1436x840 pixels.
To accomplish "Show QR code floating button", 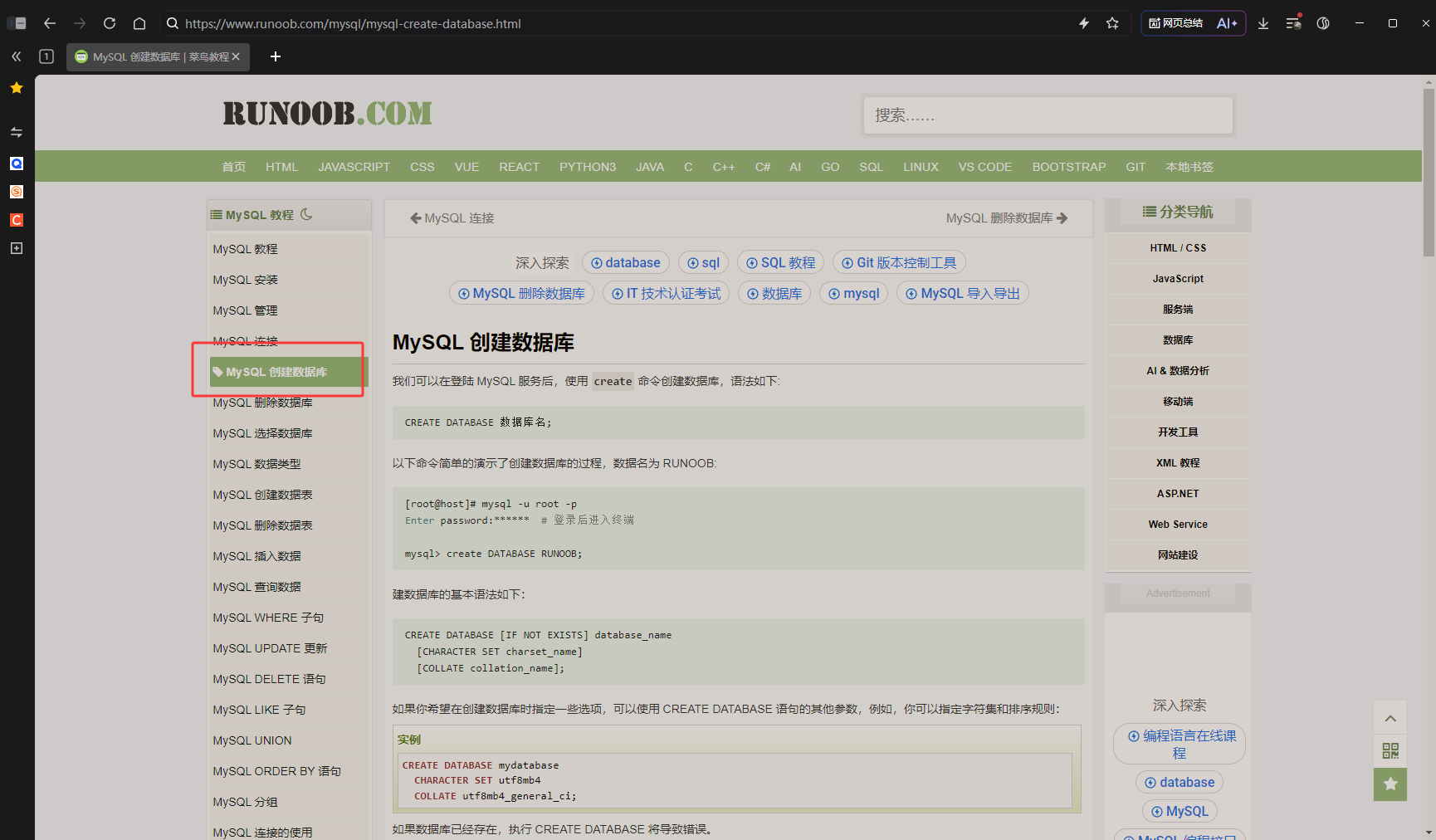I will (x=1390, y=751).
